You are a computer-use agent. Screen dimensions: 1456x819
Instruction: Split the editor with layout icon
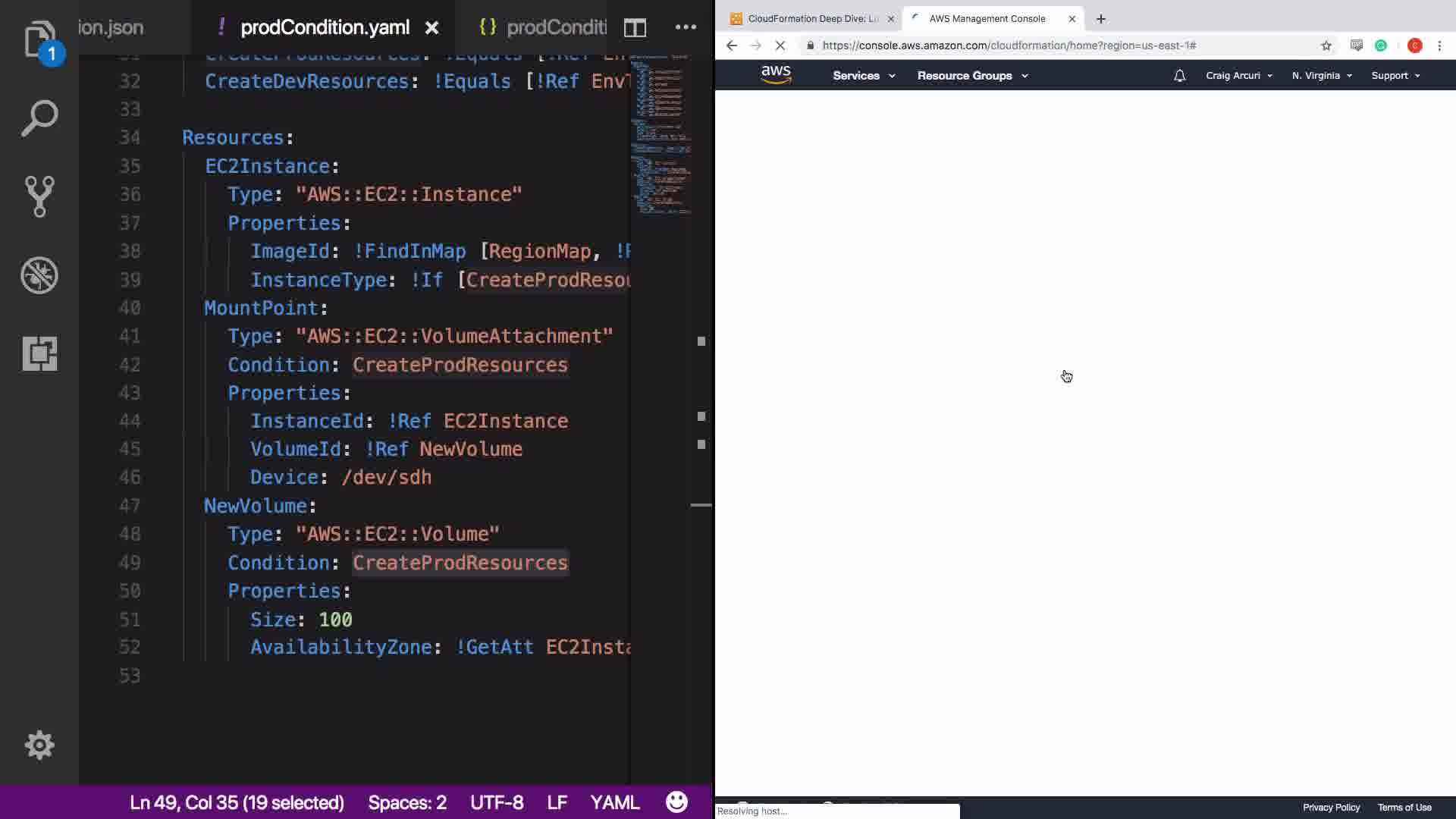tap(635, 28)
